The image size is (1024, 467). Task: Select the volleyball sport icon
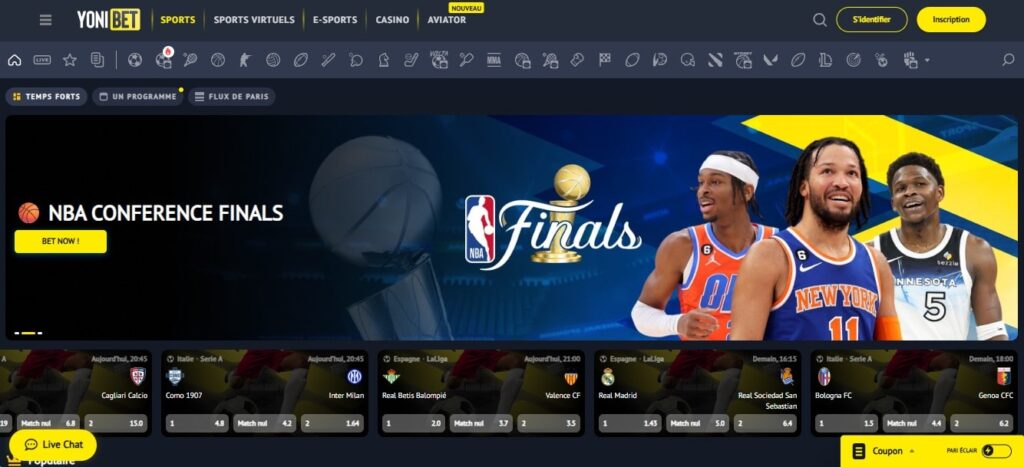click(x=273, y=60)
